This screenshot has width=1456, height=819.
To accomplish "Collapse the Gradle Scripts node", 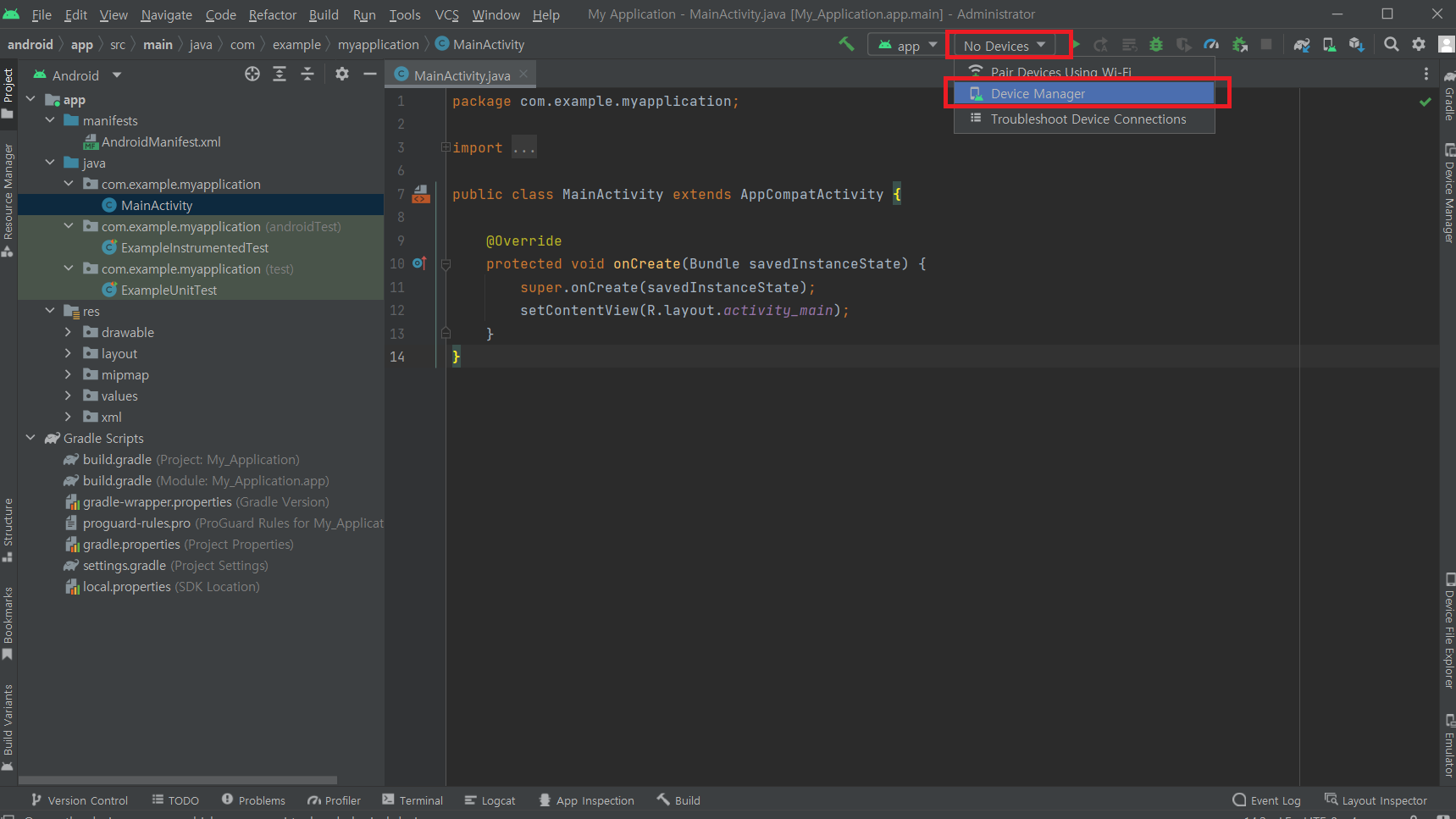I will click(30, 438).
